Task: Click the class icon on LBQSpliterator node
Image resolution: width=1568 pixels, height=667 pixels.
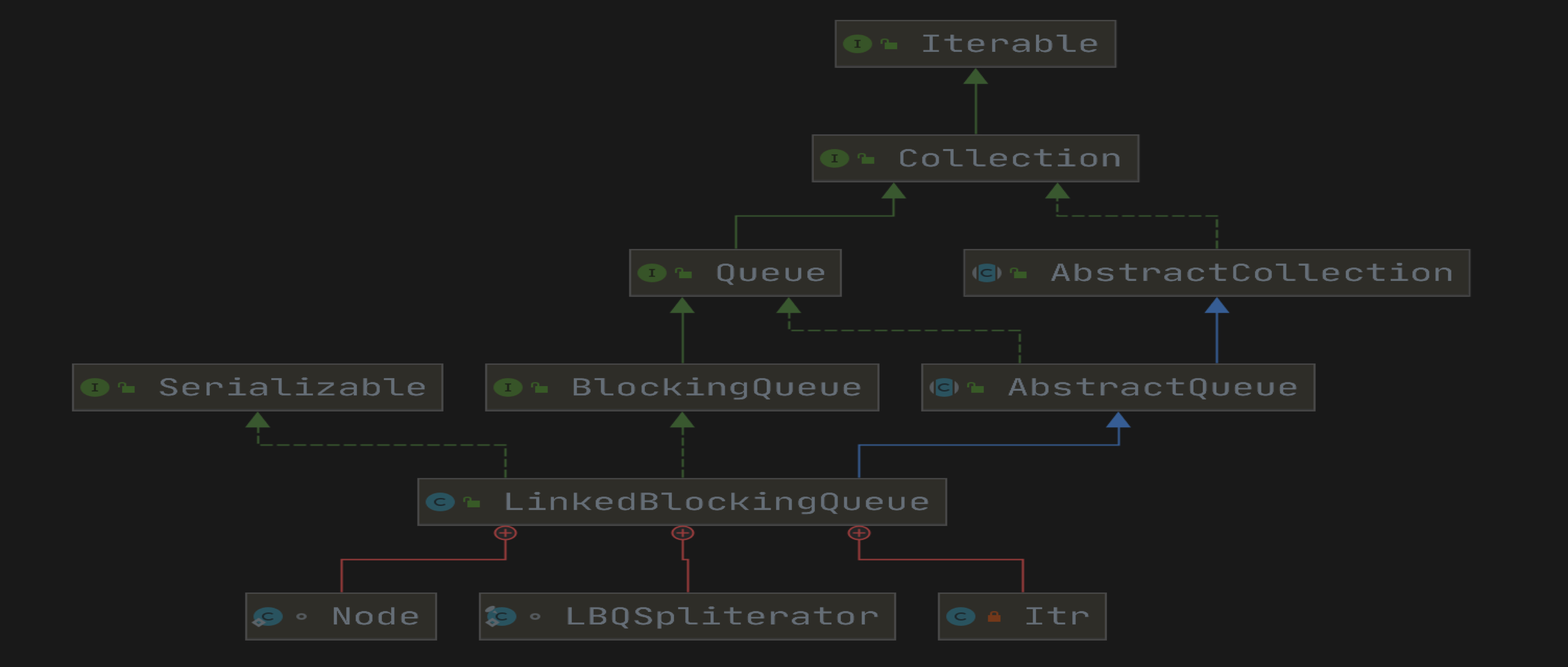Action: pos(501,617)
